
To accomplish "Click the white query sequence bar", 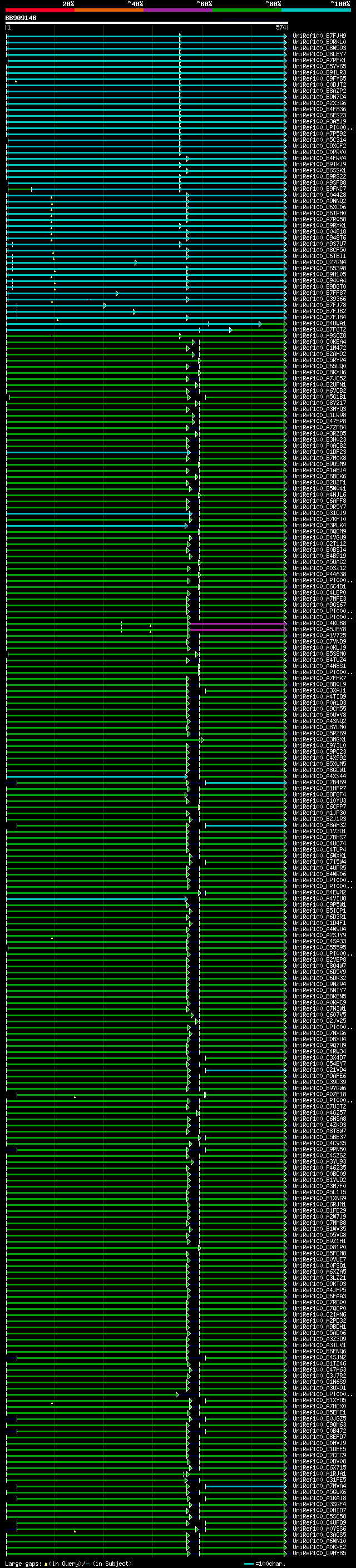I will coord(147,23).
